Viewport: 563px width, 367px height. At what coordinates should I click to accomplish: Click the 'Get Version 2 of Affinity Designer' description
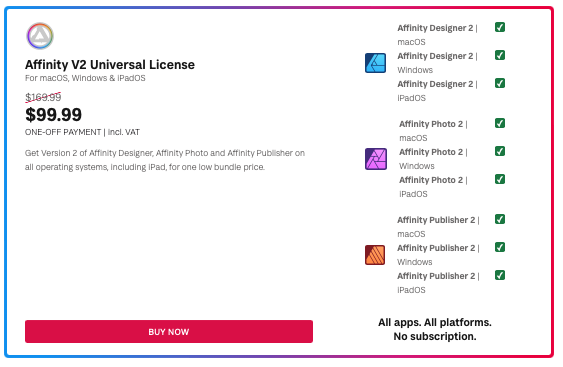point(165,160)
